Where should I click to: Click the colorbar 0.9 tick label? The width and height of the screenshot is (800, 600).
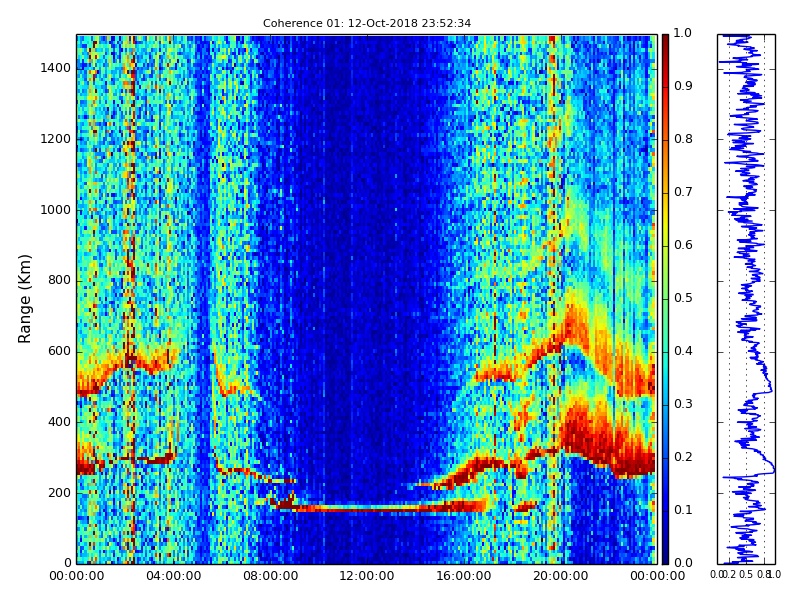click(x=683, y=86)
